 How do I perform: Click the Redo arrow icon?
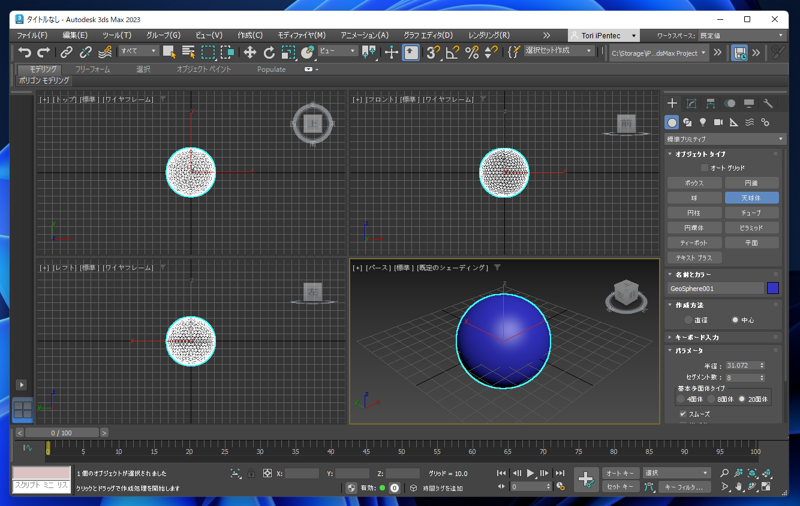tap(44, 52)
